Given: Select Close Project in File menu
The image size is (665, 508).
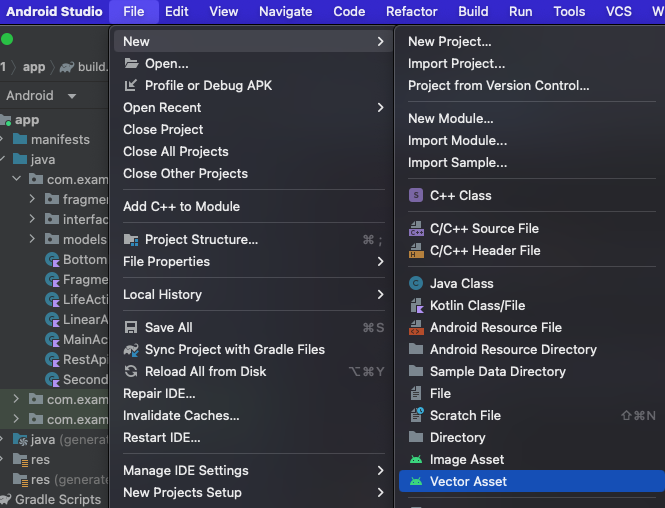Looking at the screenshot, I should [163, 130].
